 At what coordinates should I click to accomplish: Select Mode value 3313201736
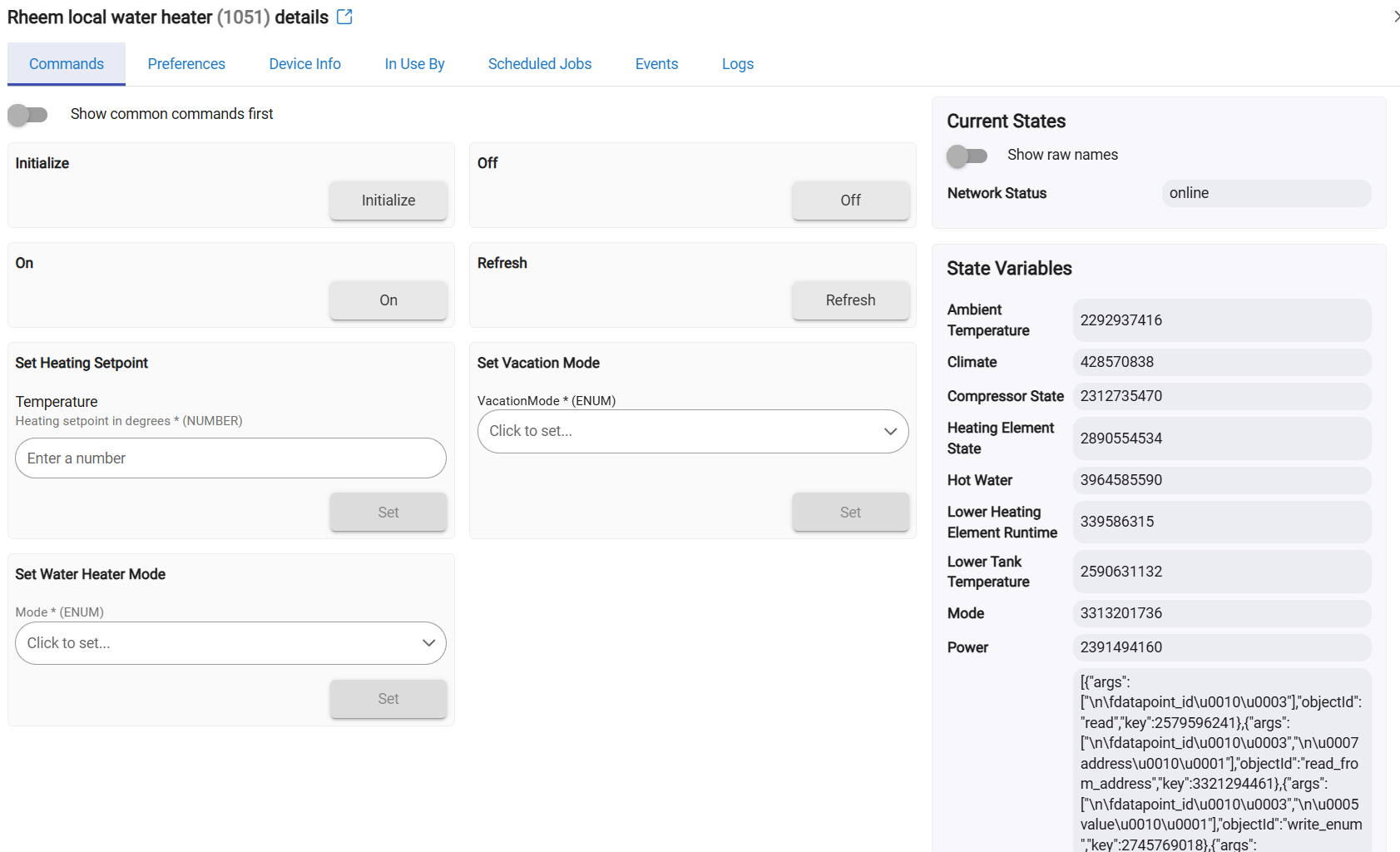click(1222, 613)
